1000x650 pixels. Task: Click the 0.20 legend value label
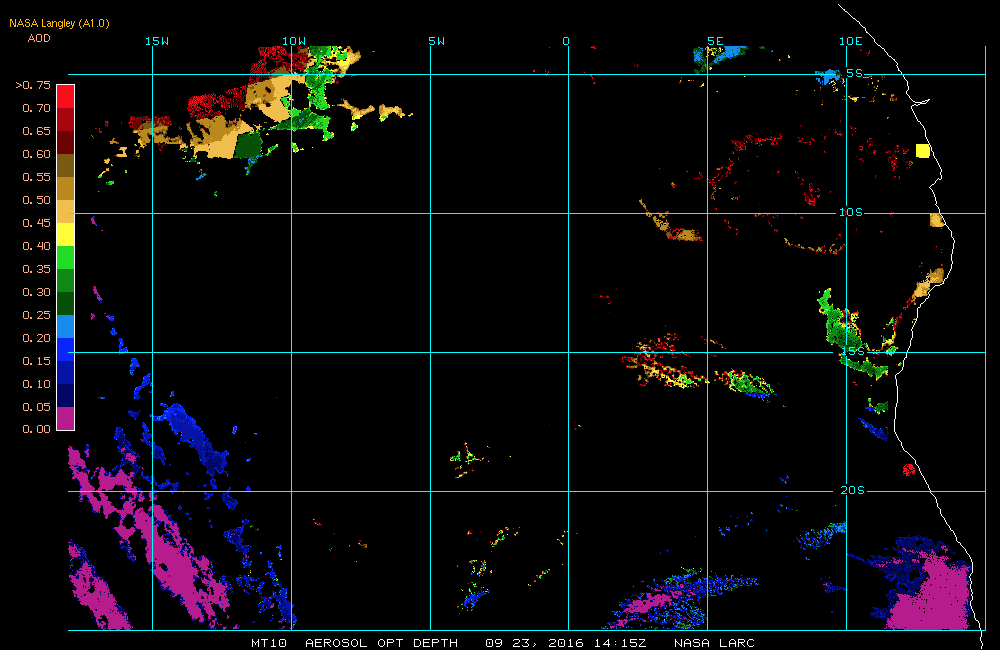tap(36, 338)
